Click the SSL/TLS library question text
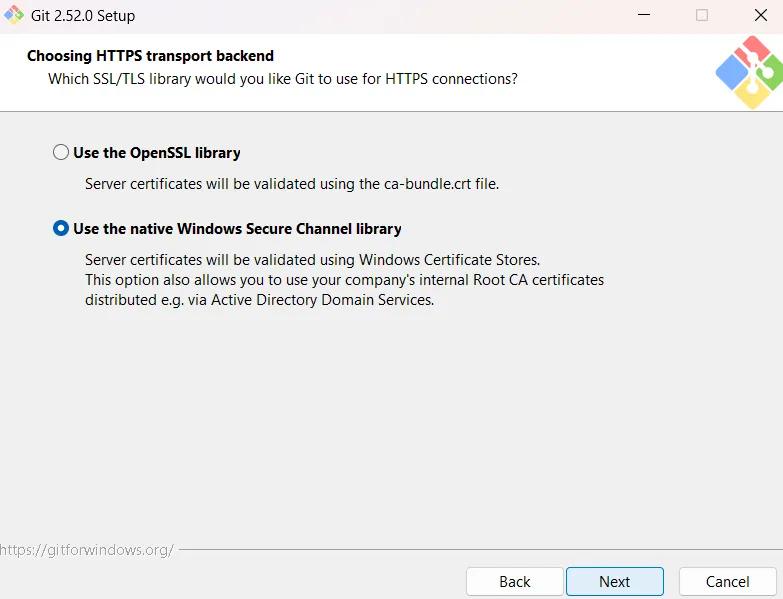 283,78
